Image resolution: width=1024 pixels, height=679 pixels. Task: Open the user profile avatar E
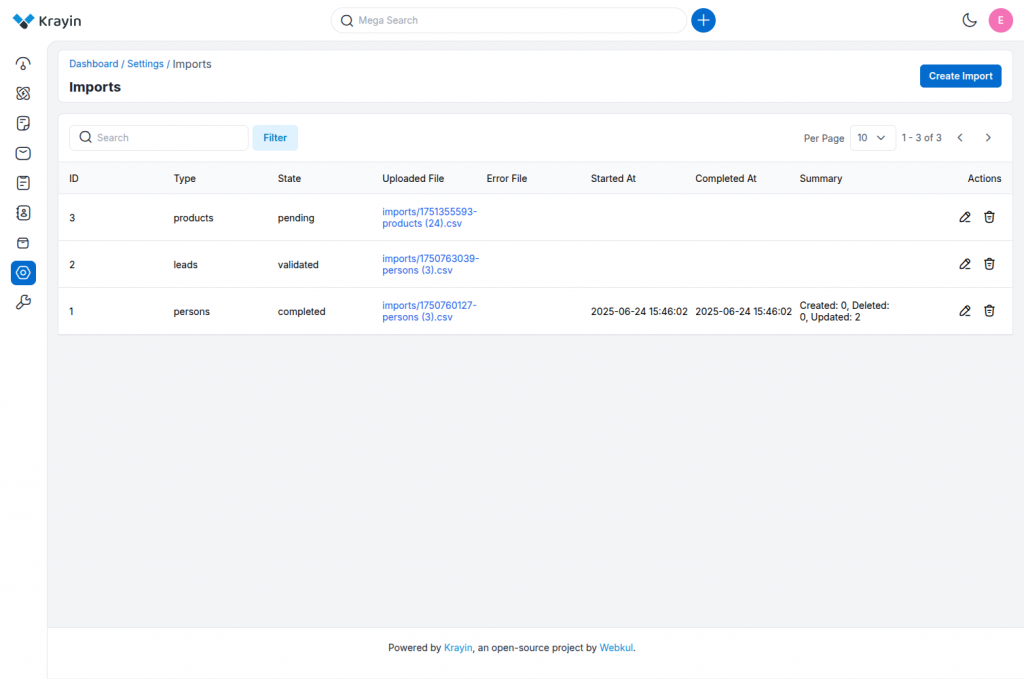pos(1000,20)
